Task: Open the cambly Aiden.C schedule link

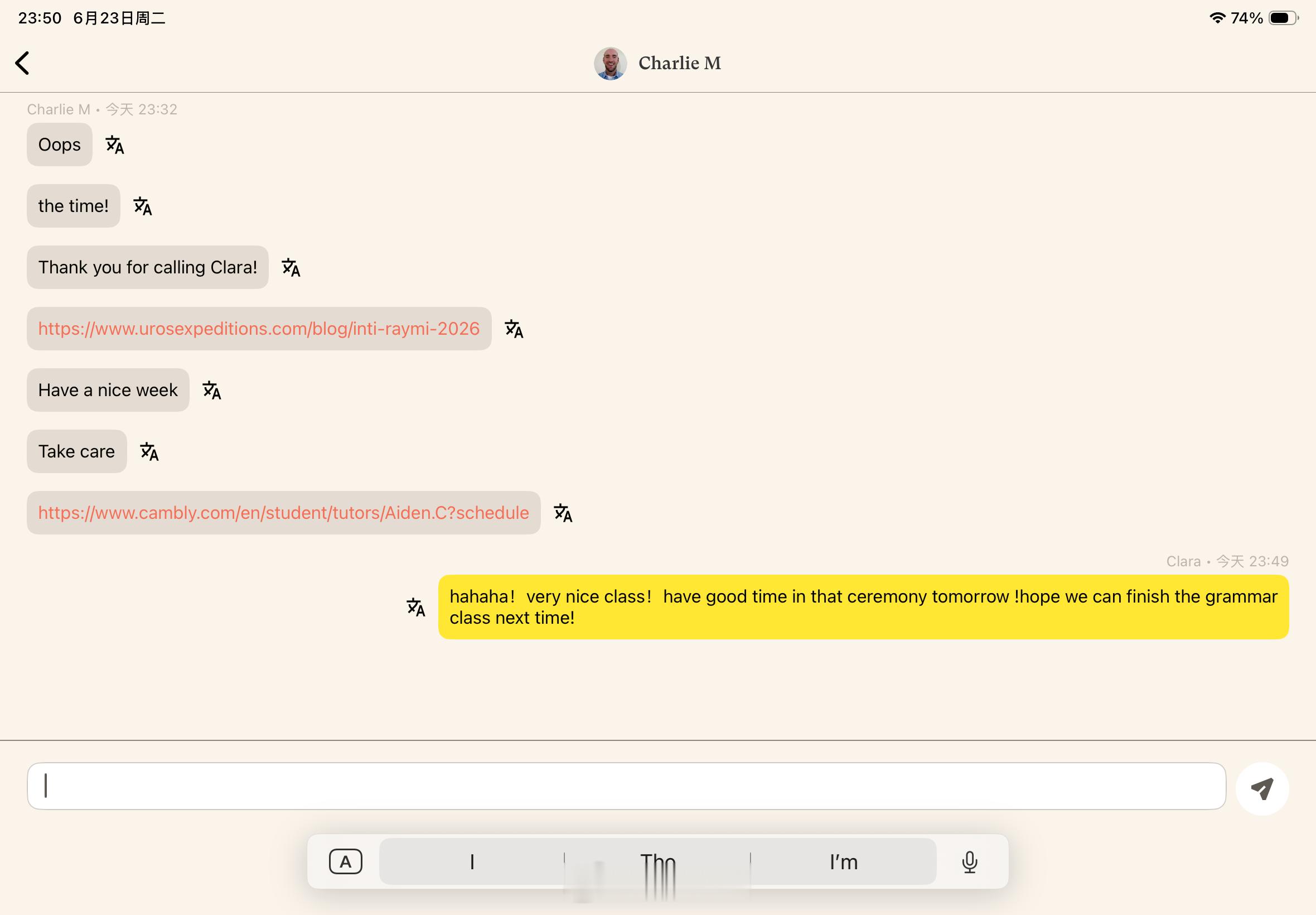Action: coord(284,513)
